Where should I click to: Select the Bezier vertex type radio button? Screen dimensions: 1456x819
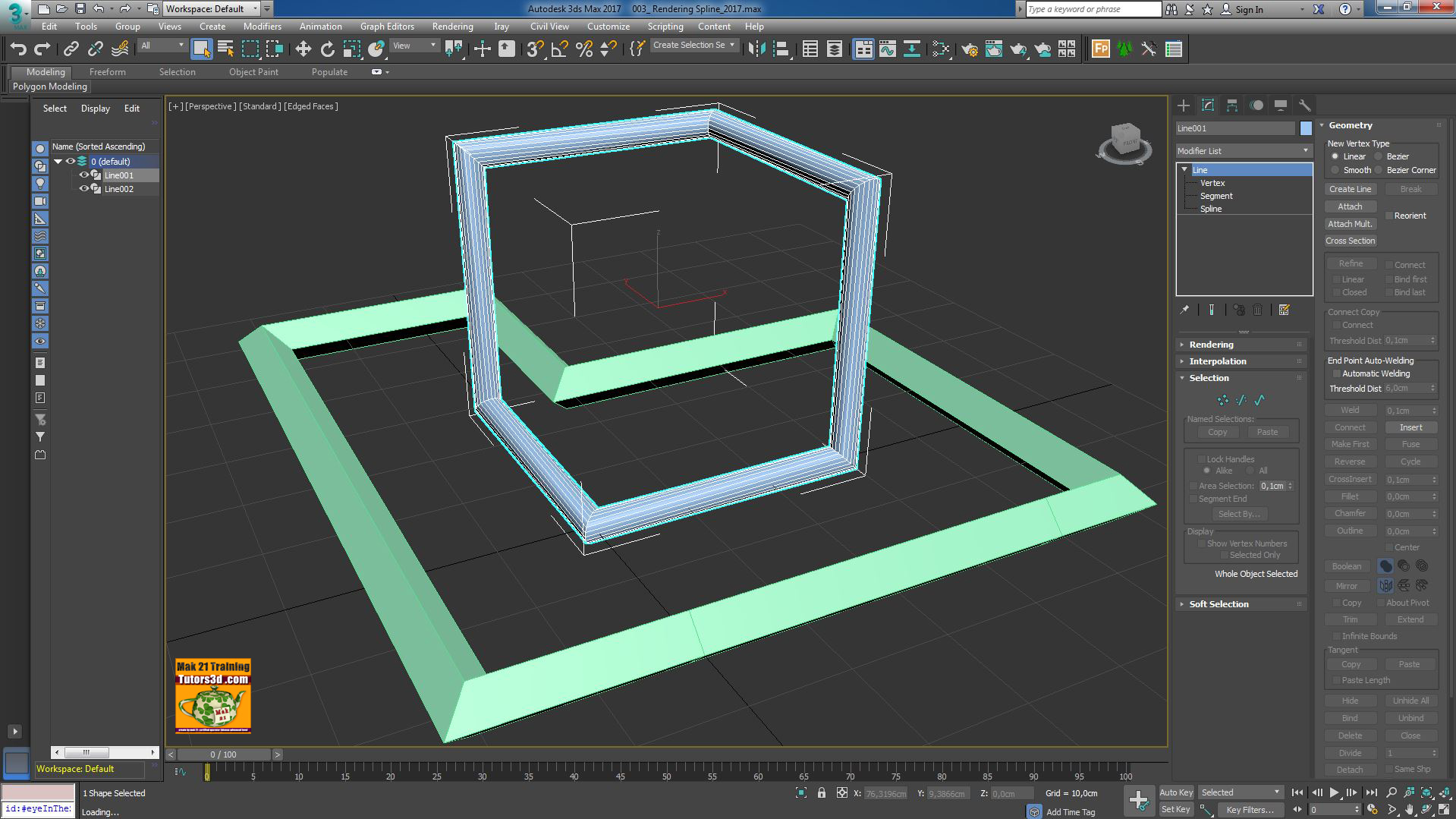click(x=1379, y=156)
